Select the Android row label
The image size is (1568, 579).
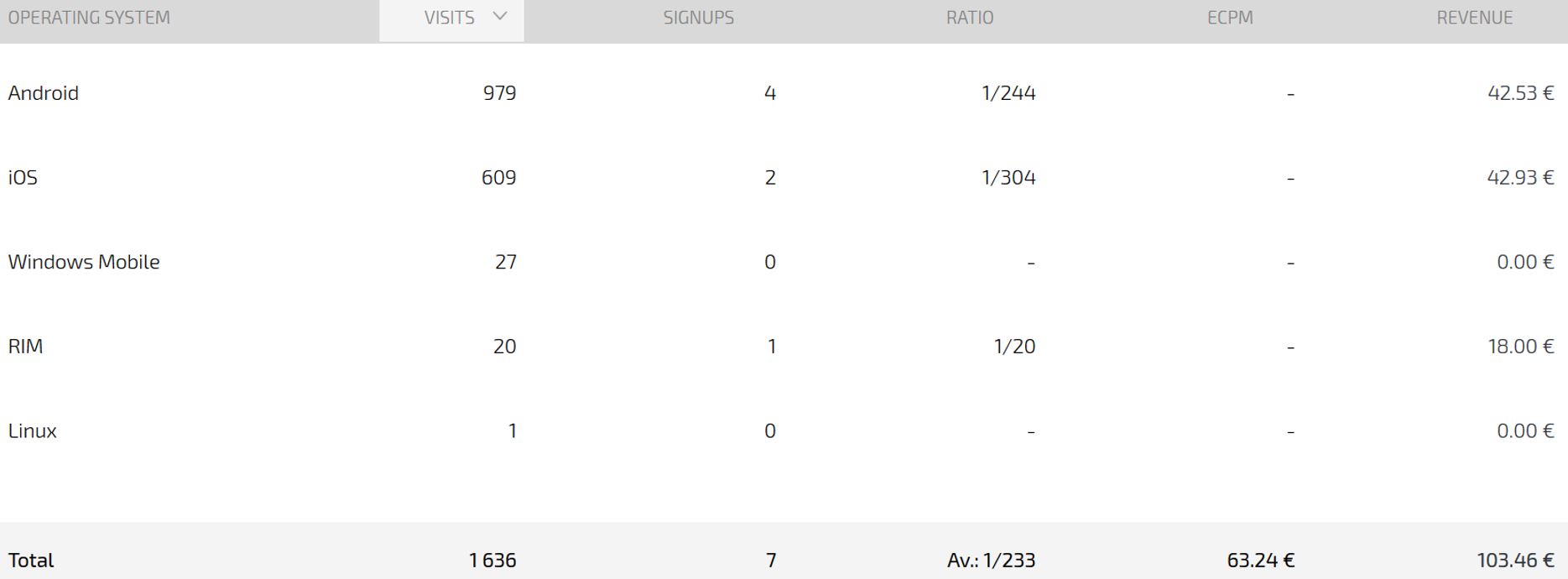click(44, 93)
